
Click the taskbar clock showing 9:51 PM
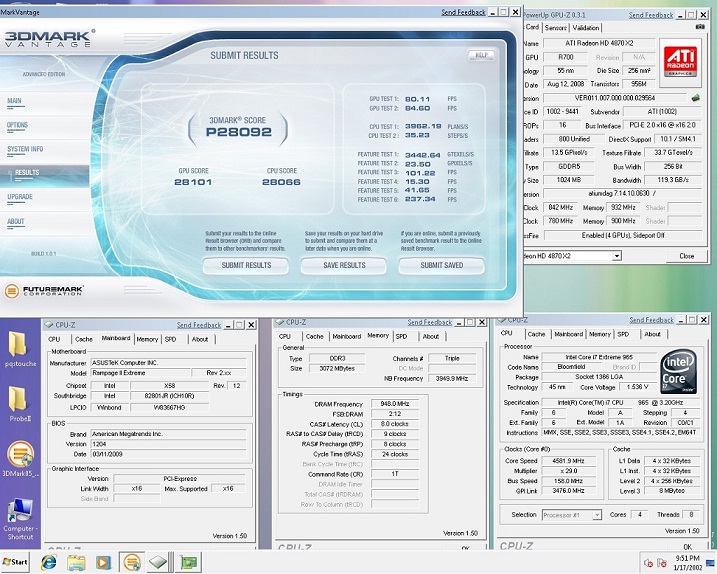pos(688,563)
